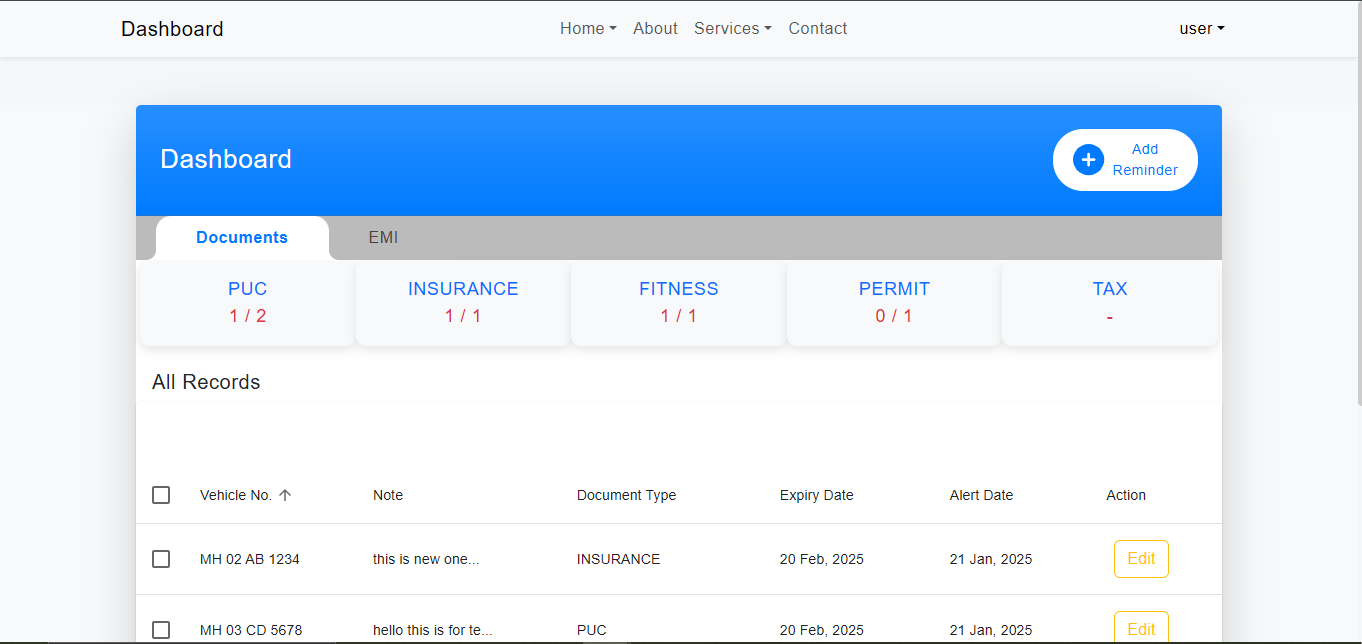Click Edit for the MH 03 CD 5678 row
Viewport: 1362px width, 644px height.
1141,629
